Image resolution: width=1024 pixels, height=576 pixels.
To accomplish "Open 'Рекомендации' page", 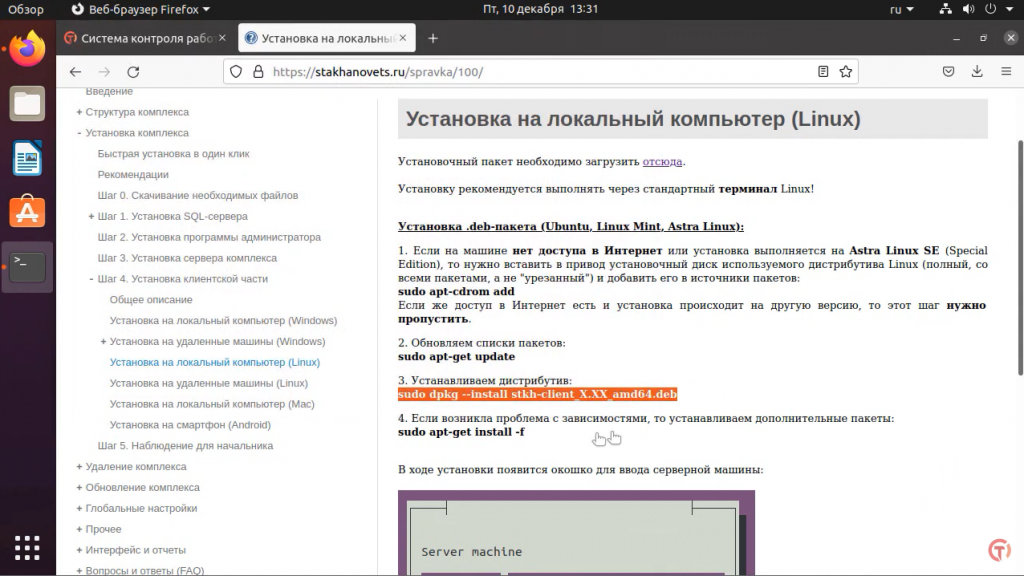I will (x=133, y=175).
